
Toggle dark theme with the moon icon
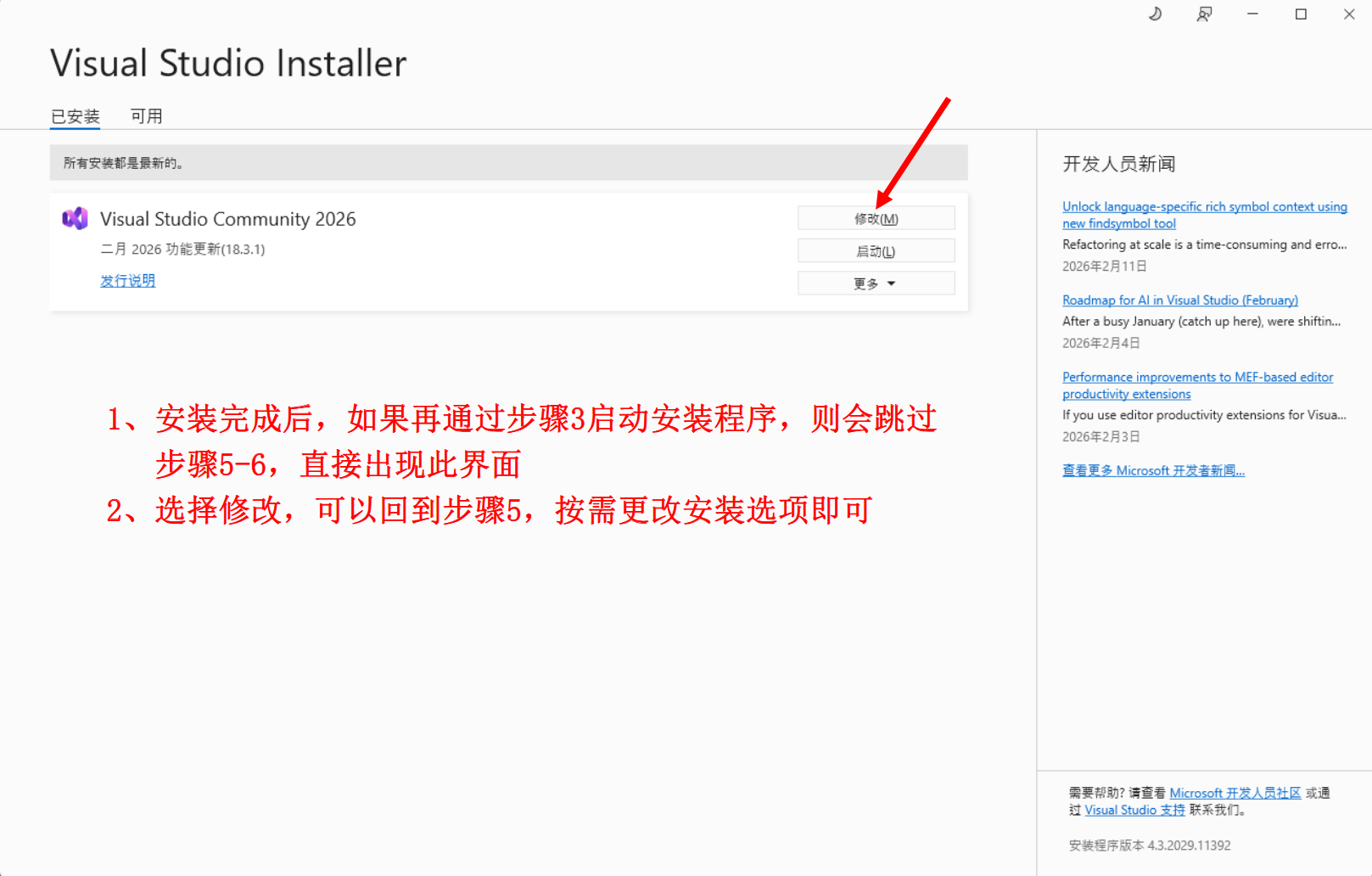[x=1155, y=14]
